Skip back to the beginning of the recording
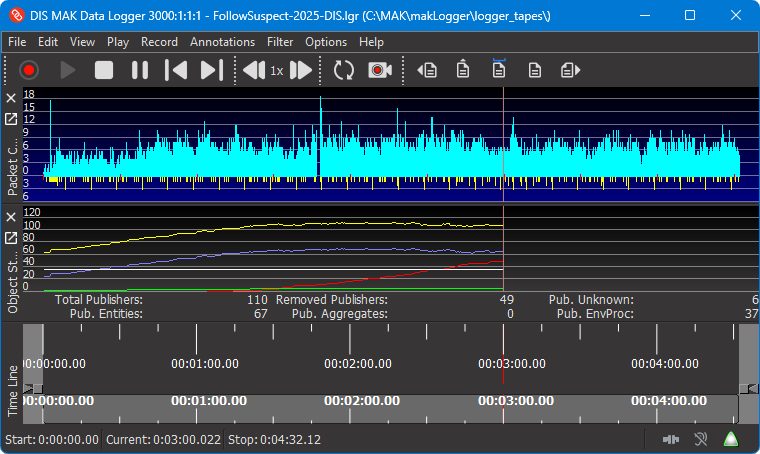The width and height of the screenshot is (760, 454). point(176,70)
